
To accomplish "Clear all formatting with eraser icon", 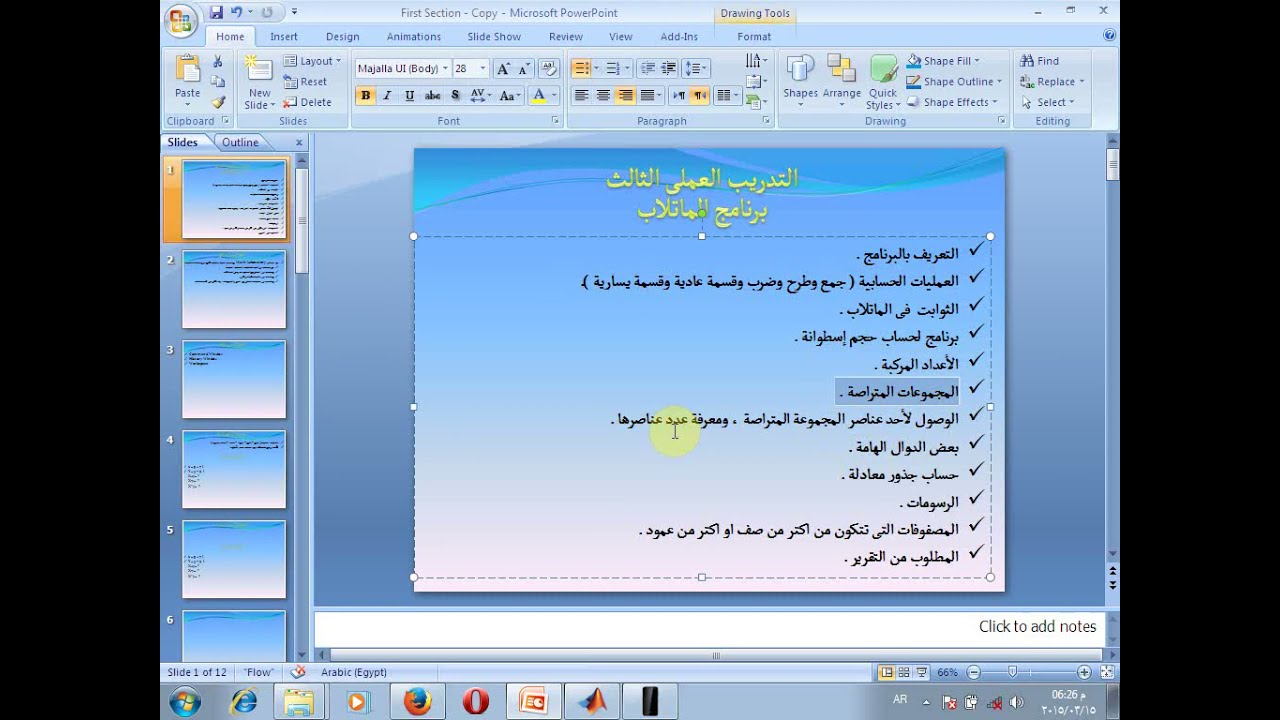I will pyautogui.click(x=548, y=68).
